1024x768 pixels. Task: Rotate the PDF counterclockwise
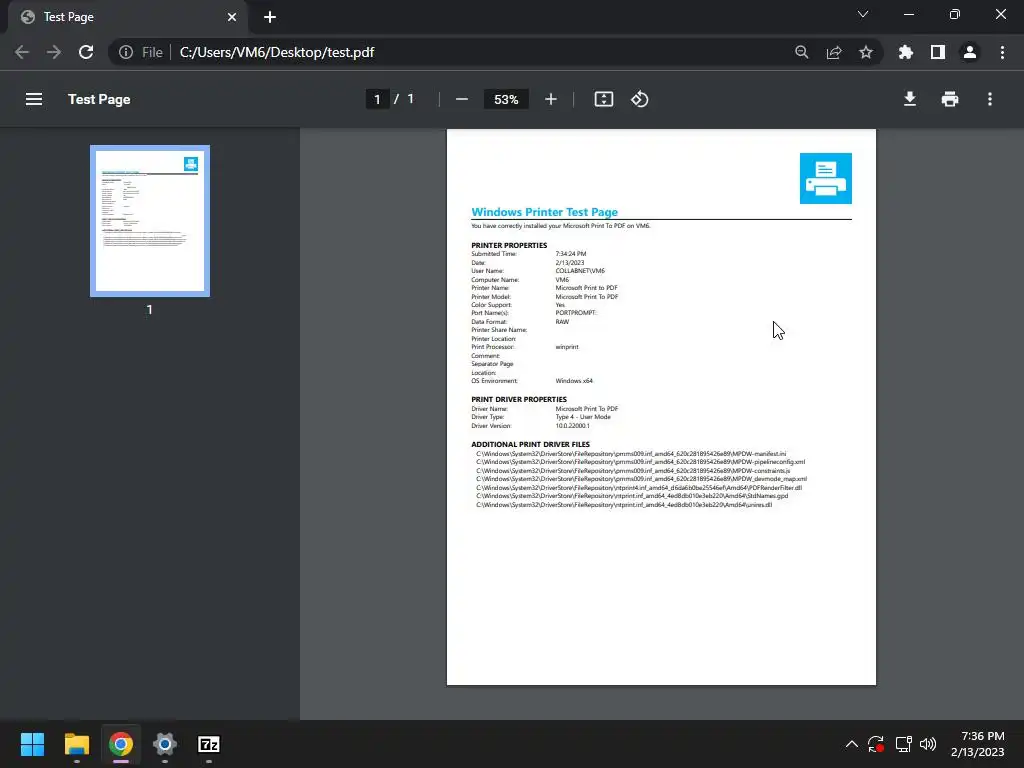click(639, 99)
